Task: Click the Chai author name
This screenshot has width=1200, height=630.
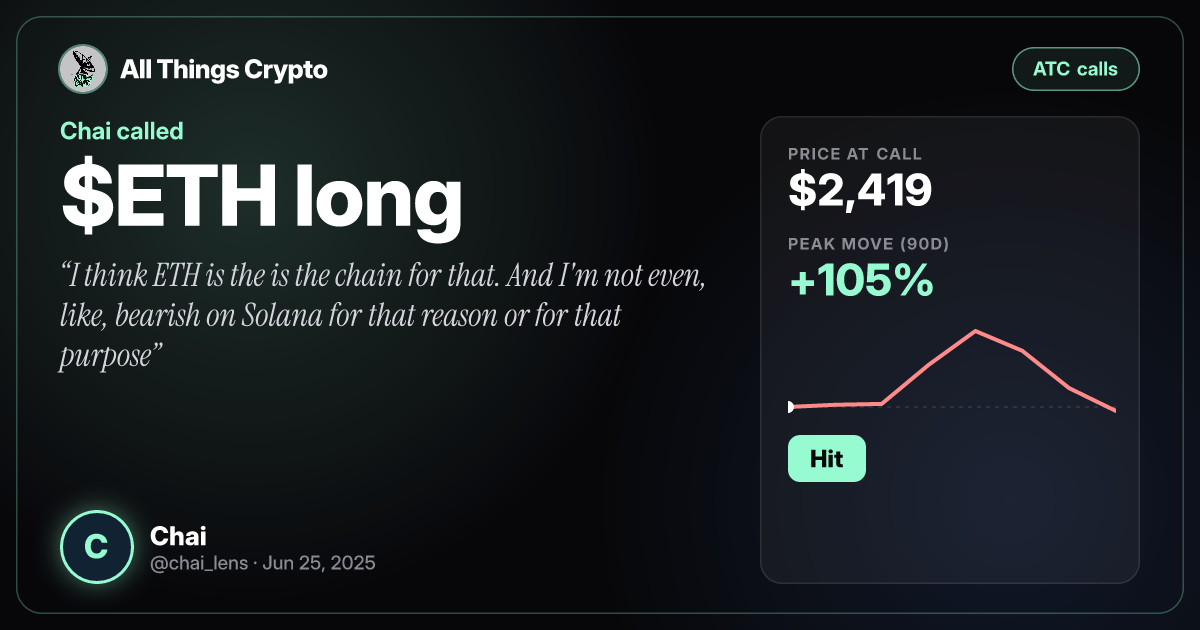Action: pyautogui.click(x=178, y=536)
